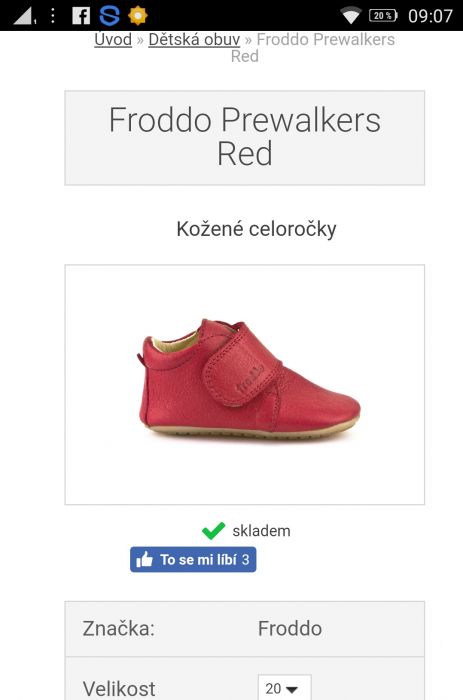Tap the green skladem checkmark icon
Viewport: 463px width, 700px height.
[x=213, y=531]
